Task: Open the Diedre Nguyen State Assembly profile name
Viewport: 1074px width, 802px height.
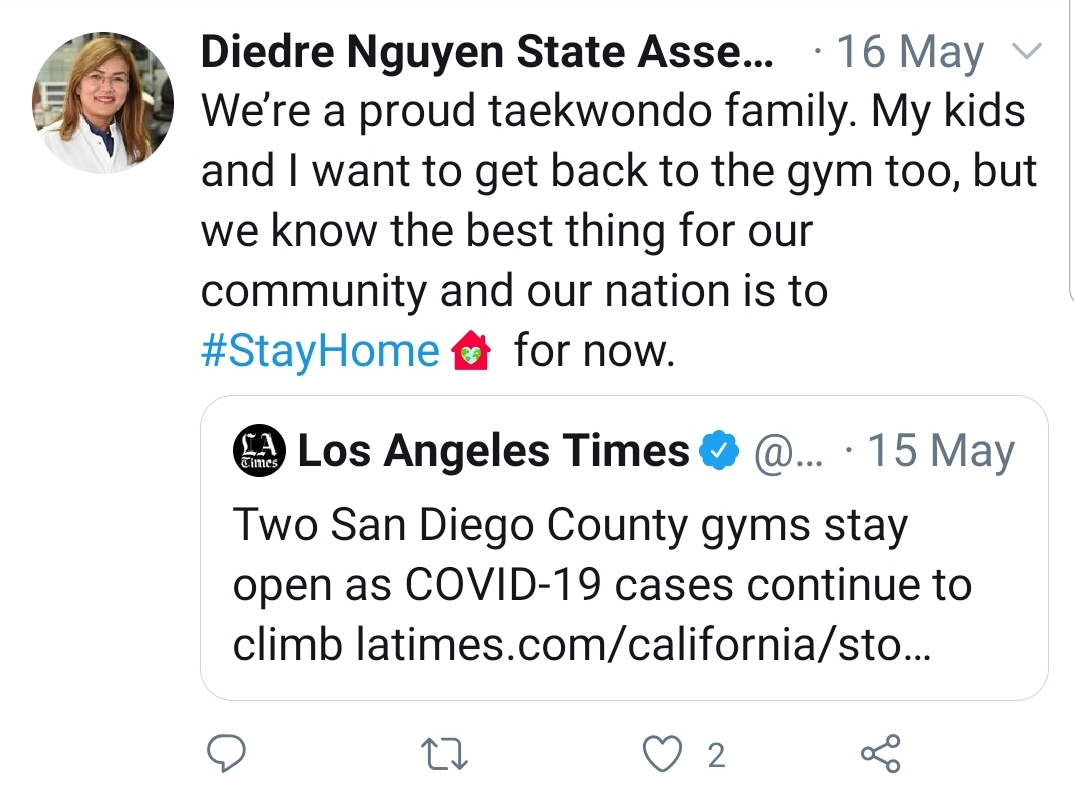Action: pos(486,52)
